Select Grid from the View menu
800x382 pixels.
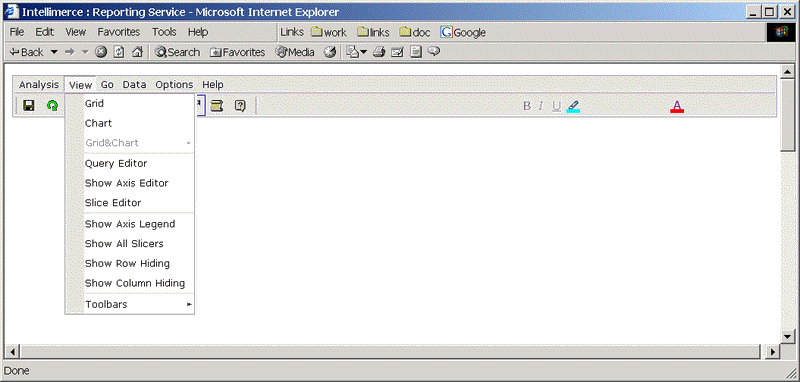tap(130, 104)
